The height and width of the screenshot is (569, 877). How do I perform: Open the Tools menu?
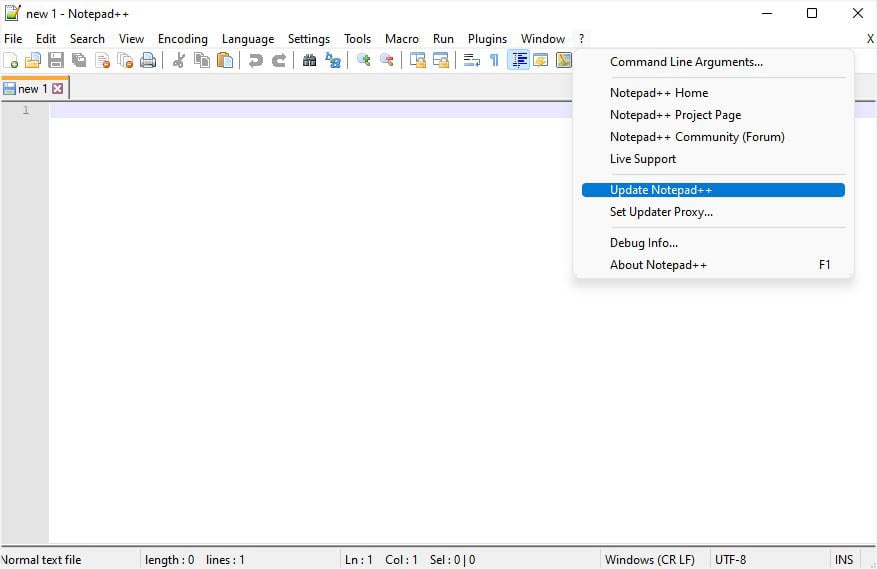357,39
